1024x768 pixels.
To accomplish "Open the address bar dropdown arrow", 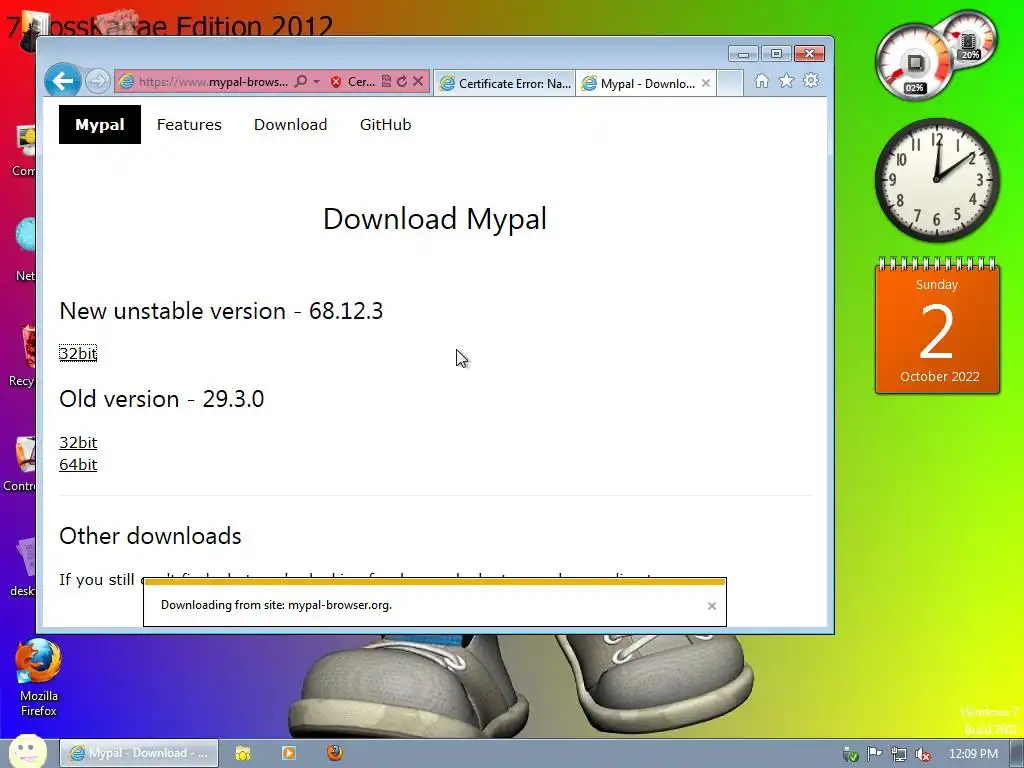I will [x=317, y=82].
